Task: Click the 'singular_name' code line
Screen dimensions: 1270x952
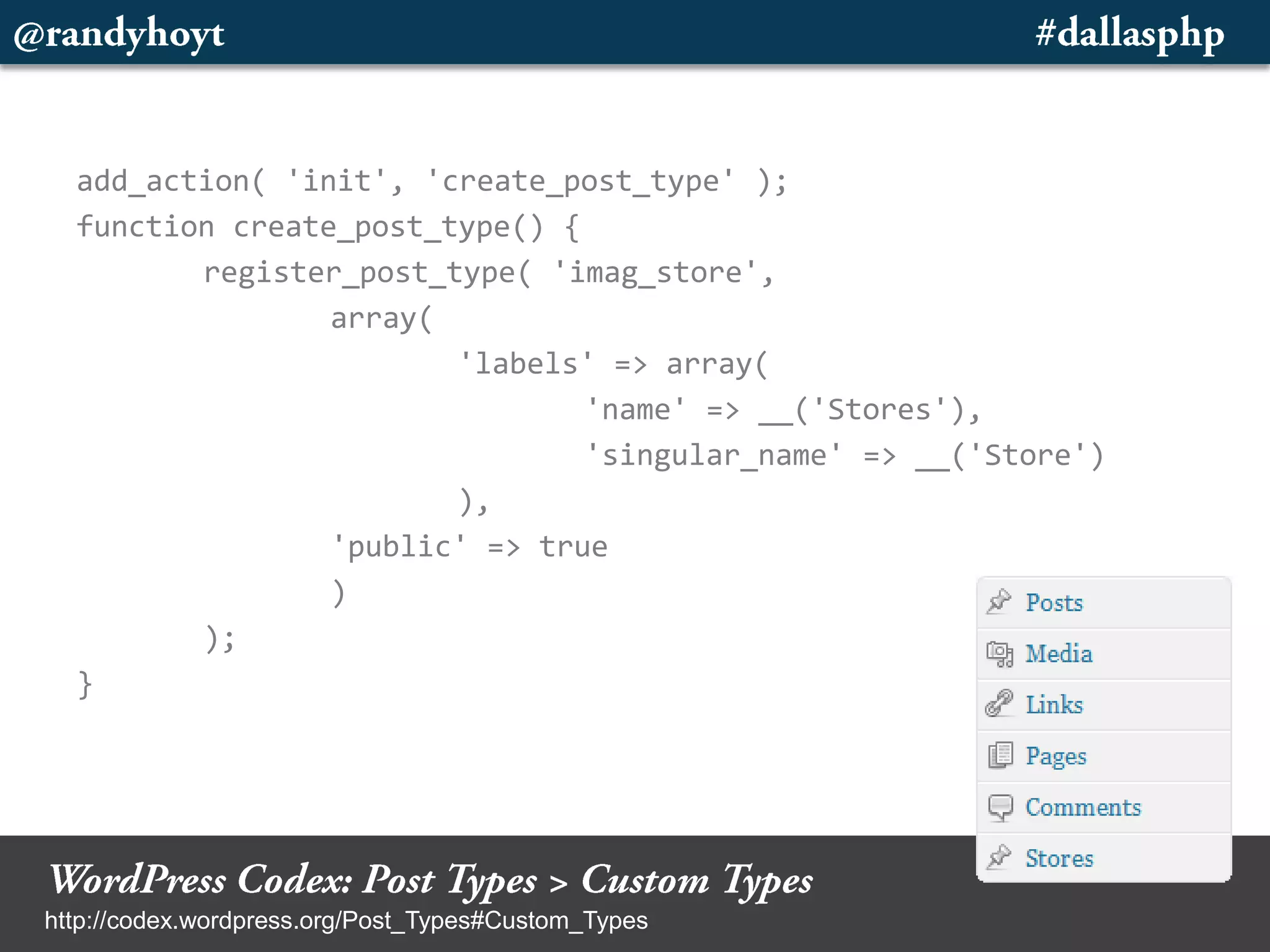Action: click(x=845, y=456)
